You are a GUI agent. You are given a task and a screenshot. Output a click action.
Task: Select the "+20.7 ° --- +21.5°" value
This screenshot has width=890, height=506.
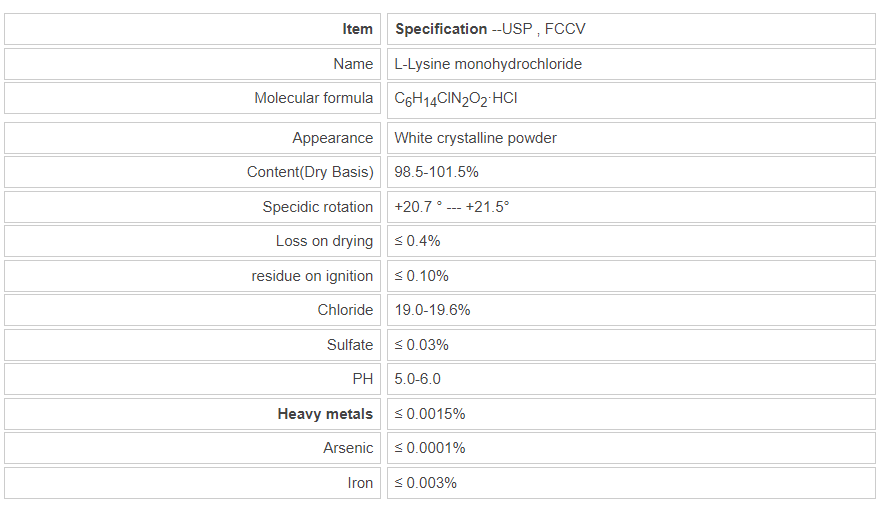click(452, 207)
